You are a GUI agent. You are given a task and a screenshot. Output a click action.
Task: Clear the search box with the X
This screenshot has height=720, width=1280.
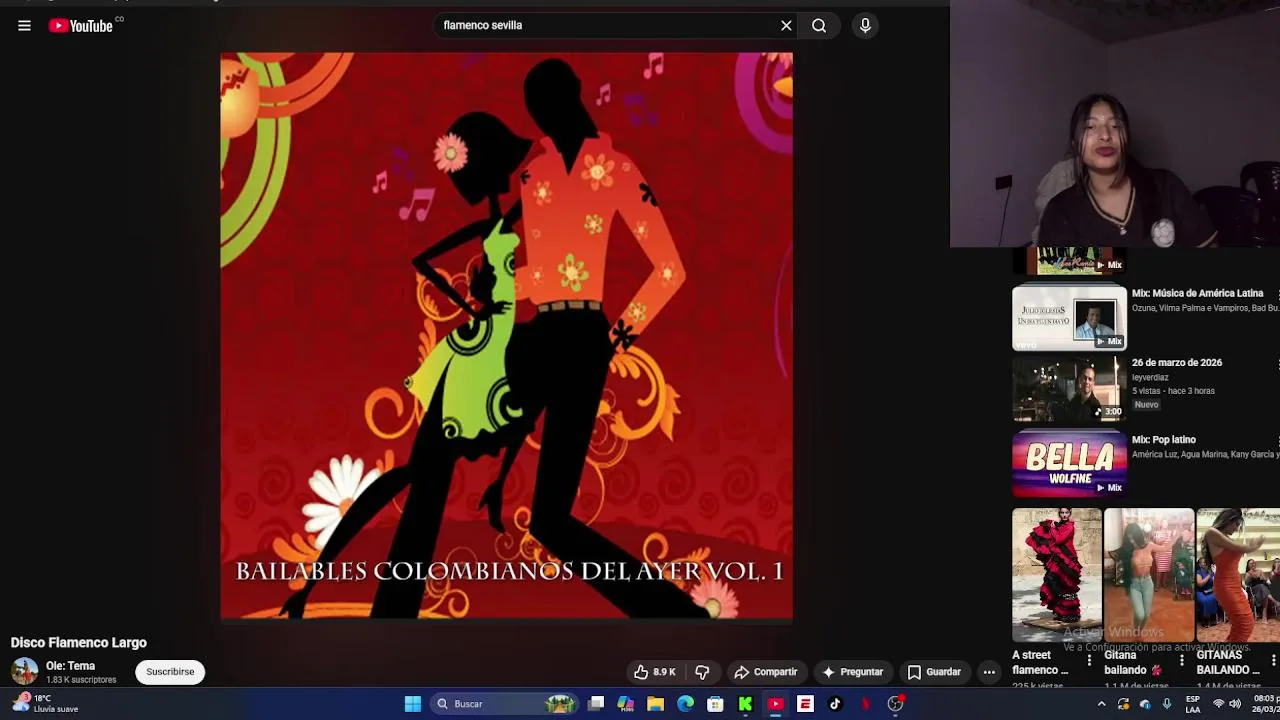pyautogui.click(x=786, y=26)
